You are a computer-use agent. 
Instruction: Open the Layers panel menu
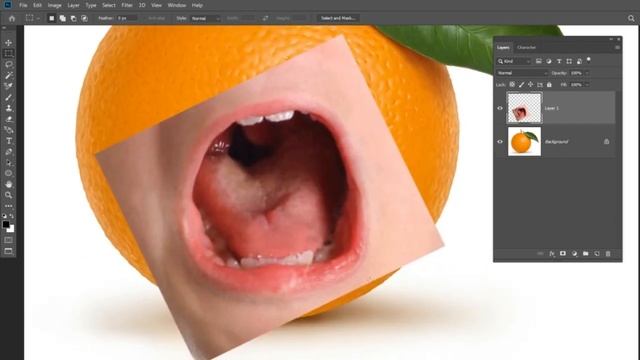tap(617, 47)
